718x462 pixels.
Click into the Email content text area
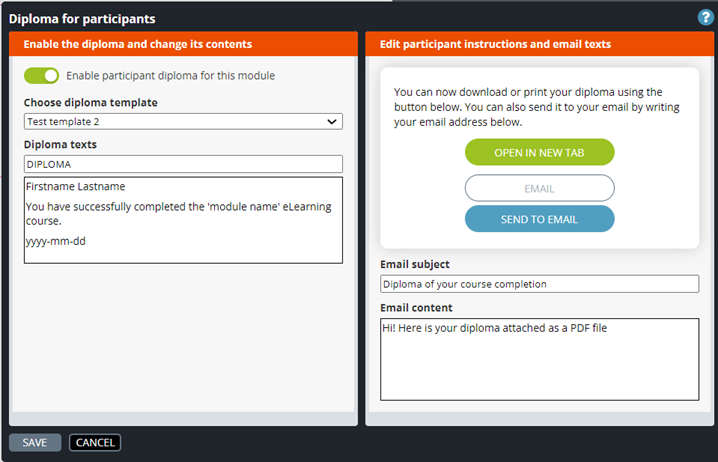point(539,359)
